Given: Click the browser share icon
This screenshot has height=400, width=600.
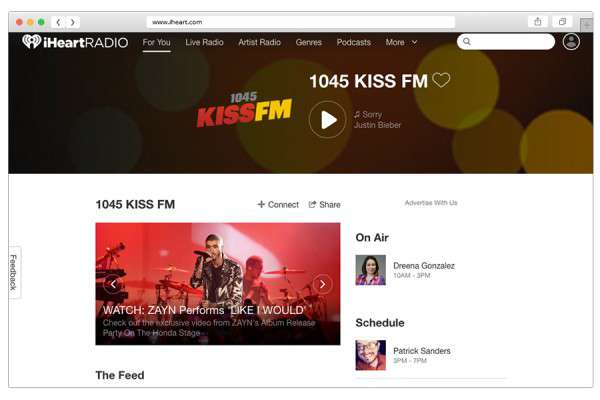Looking at the screenshot, I should click(538, 22).
